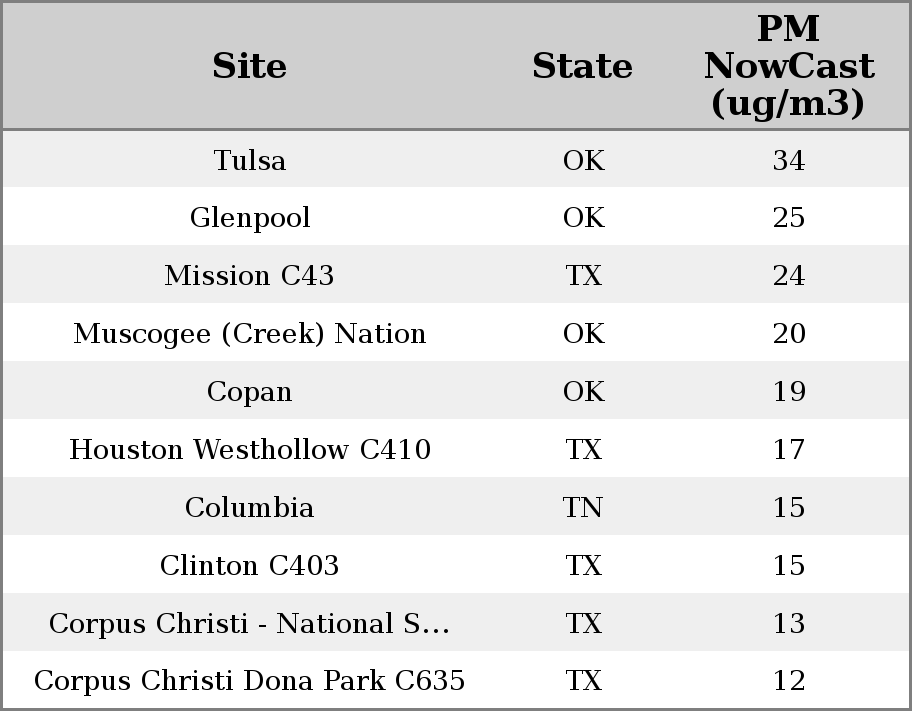Select the Mission C43 row name

249,276
